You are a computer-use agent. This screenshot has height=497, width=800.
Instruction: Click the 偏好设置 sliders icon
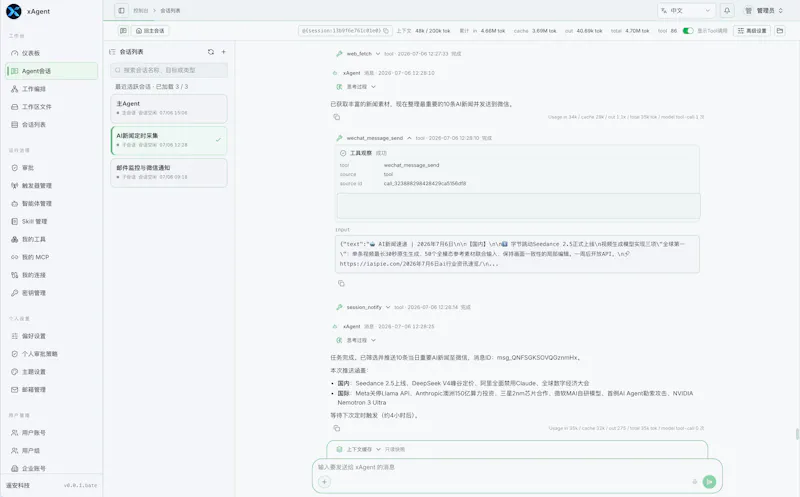tap(14, 336)
